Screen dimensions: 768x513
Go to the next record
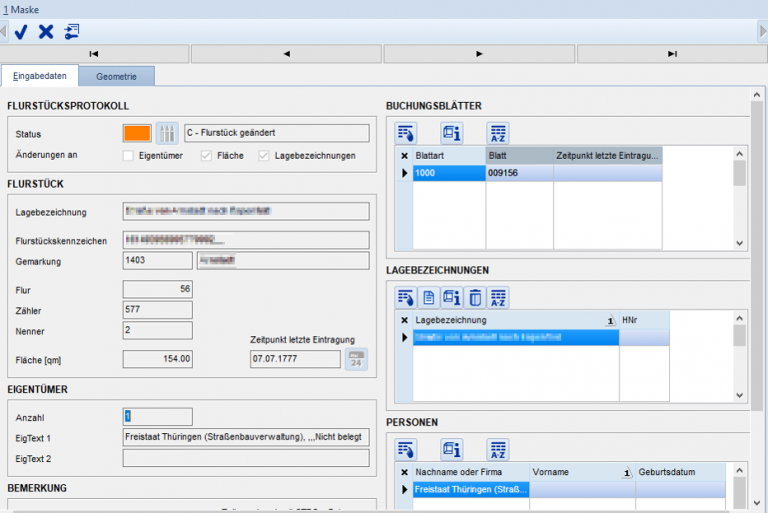point(479,54)
